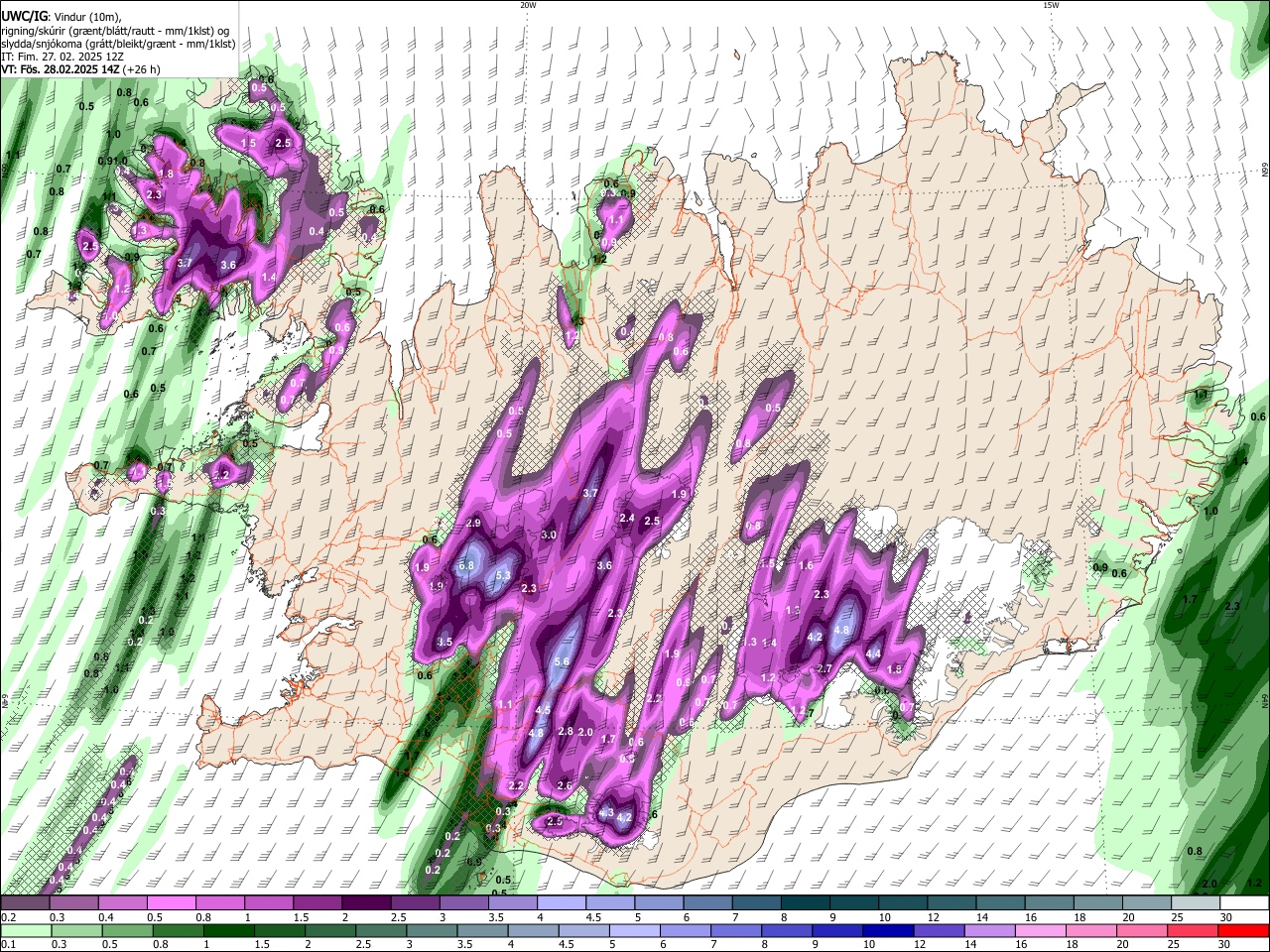Click the 20W longitude label at the top
Viewport: 1270px width, 952px height.
point(528,5)
